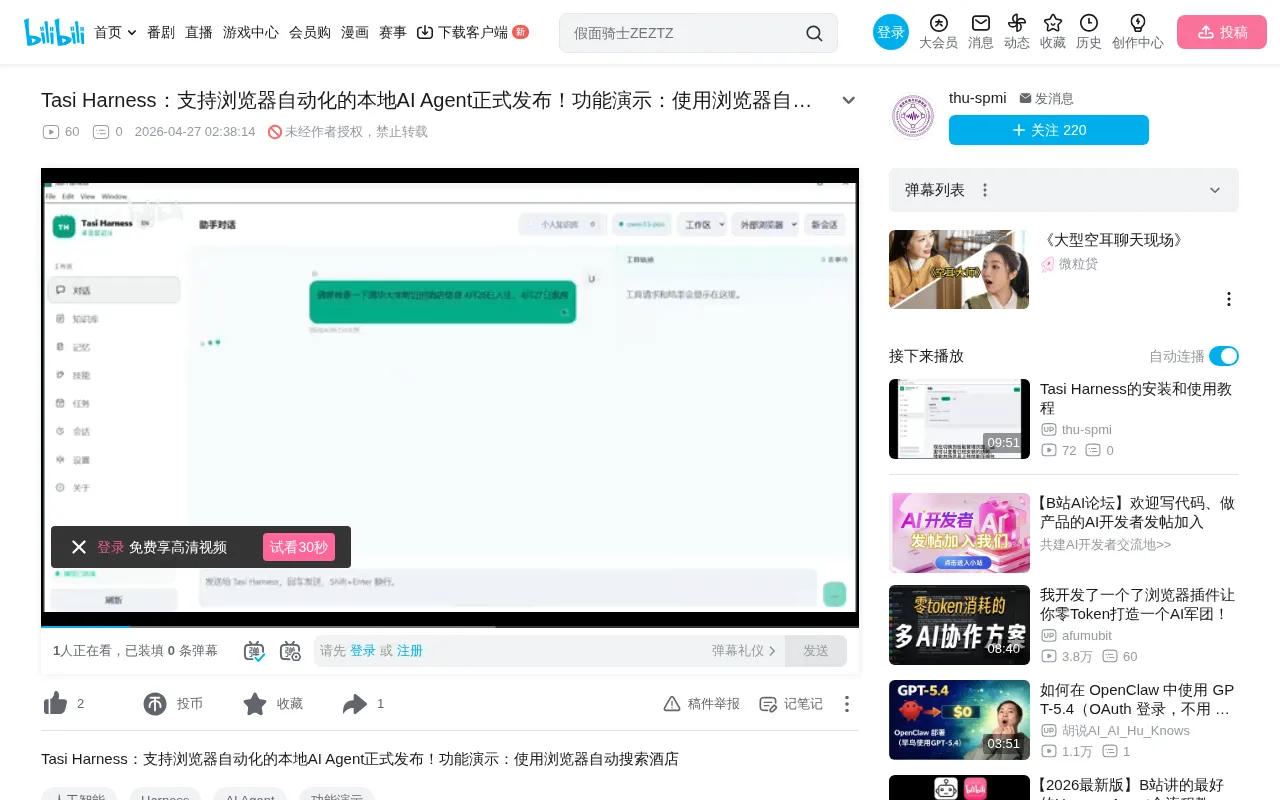Click the danmaku 发送 button

click(816, 651)
